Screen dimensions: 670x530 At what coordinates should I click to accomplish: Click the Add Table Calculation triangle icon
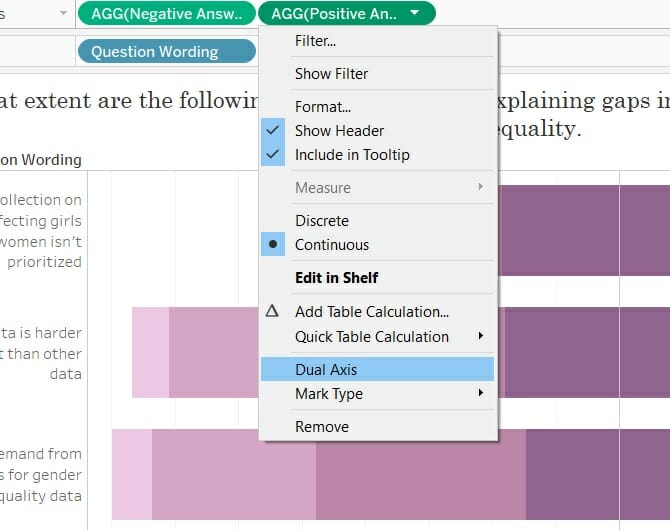coord(272,312)
